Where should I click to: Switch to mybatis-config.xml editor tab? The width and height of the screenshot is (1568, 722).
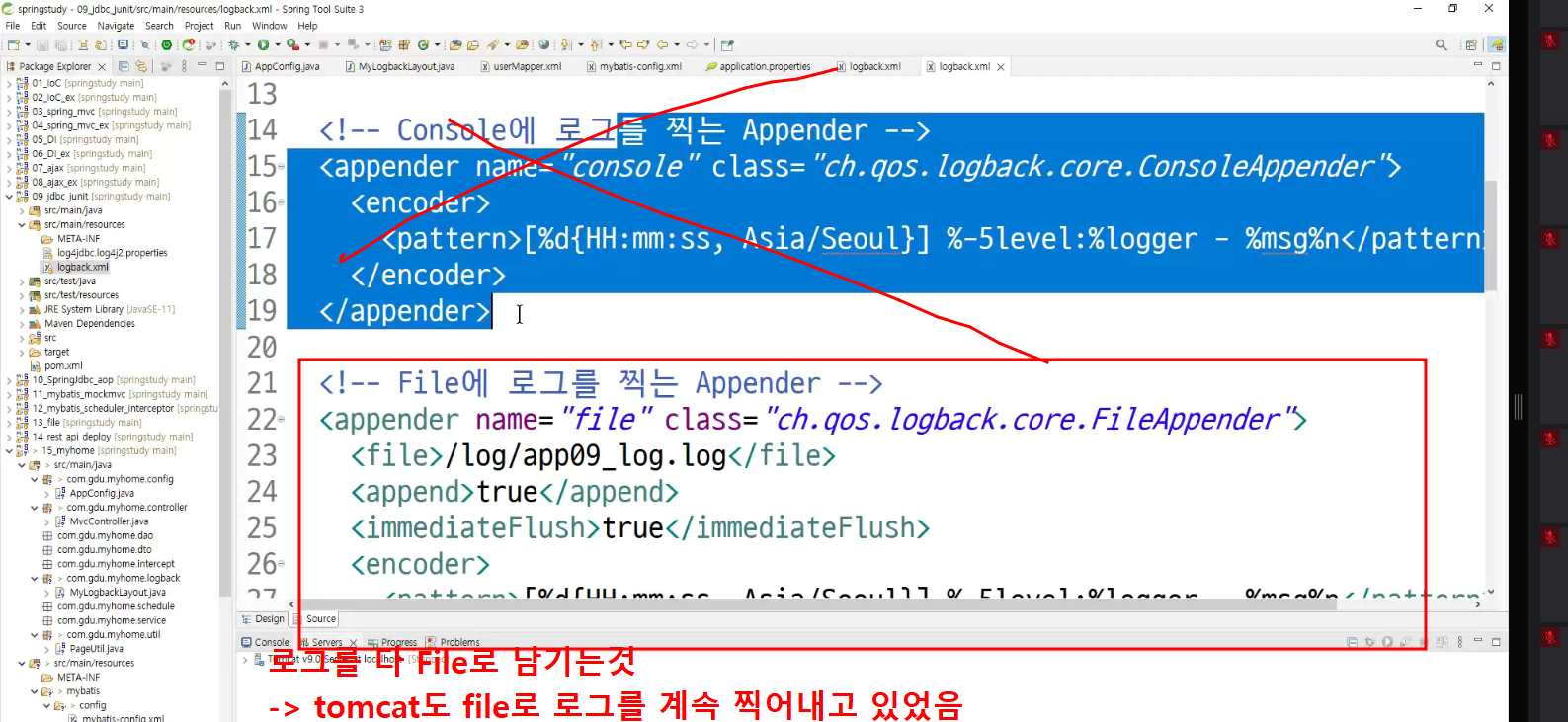click(633, 66)
